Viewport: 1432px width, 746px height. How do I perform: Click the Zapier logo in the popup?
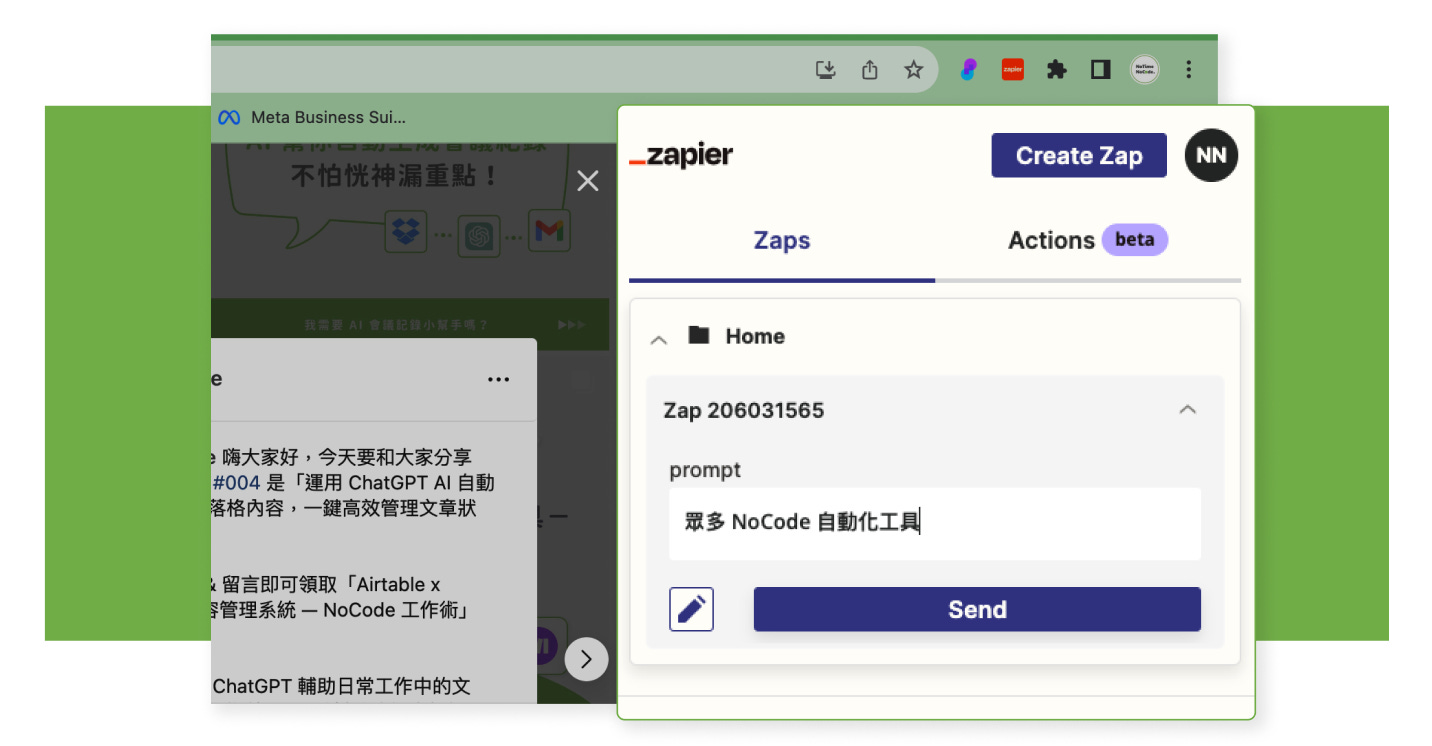click(681, 155)
